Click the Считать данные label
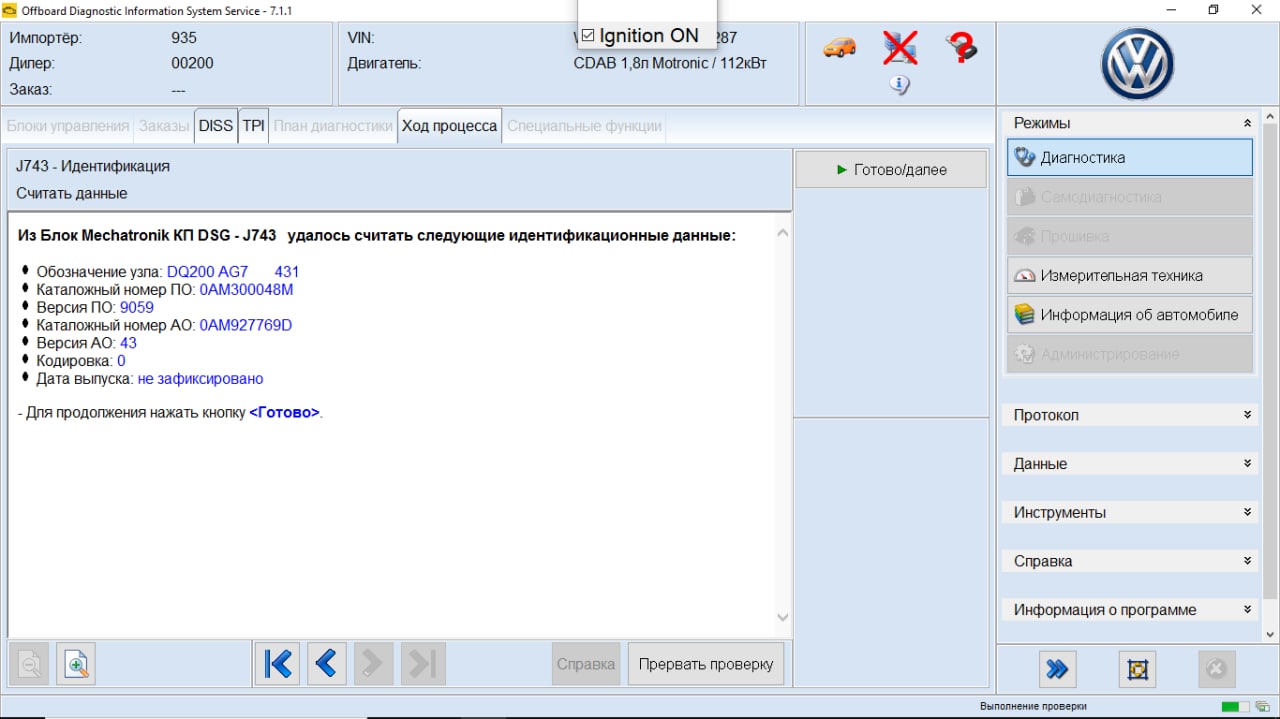The width and height of the screenshot is (1280, 719). point(72,193)
